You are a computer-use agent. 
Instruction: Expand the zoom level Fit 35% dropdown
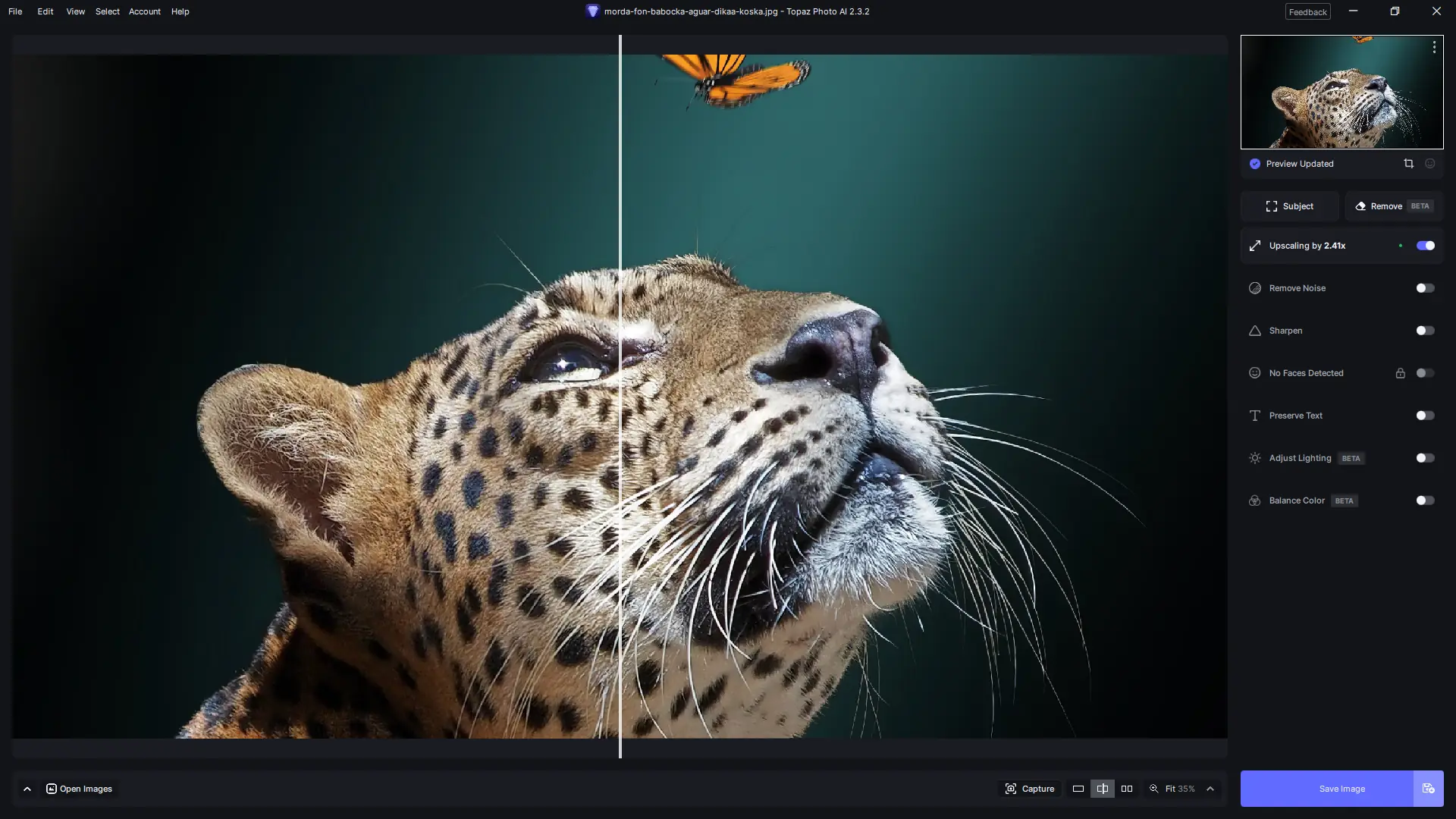click(1210, 789)
